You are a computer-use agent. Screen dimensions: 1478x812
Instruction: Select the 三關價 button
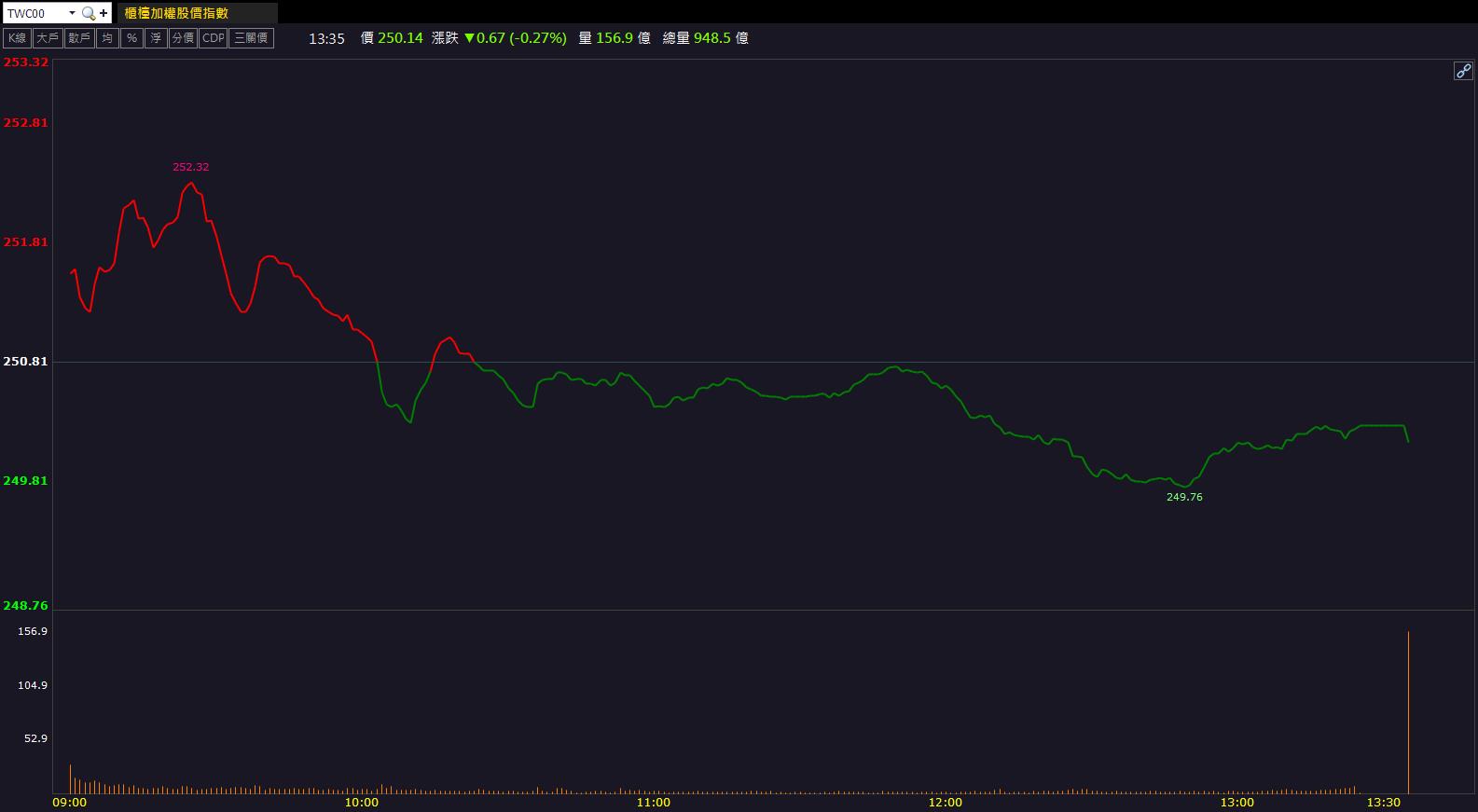click(x=252, y=38)
